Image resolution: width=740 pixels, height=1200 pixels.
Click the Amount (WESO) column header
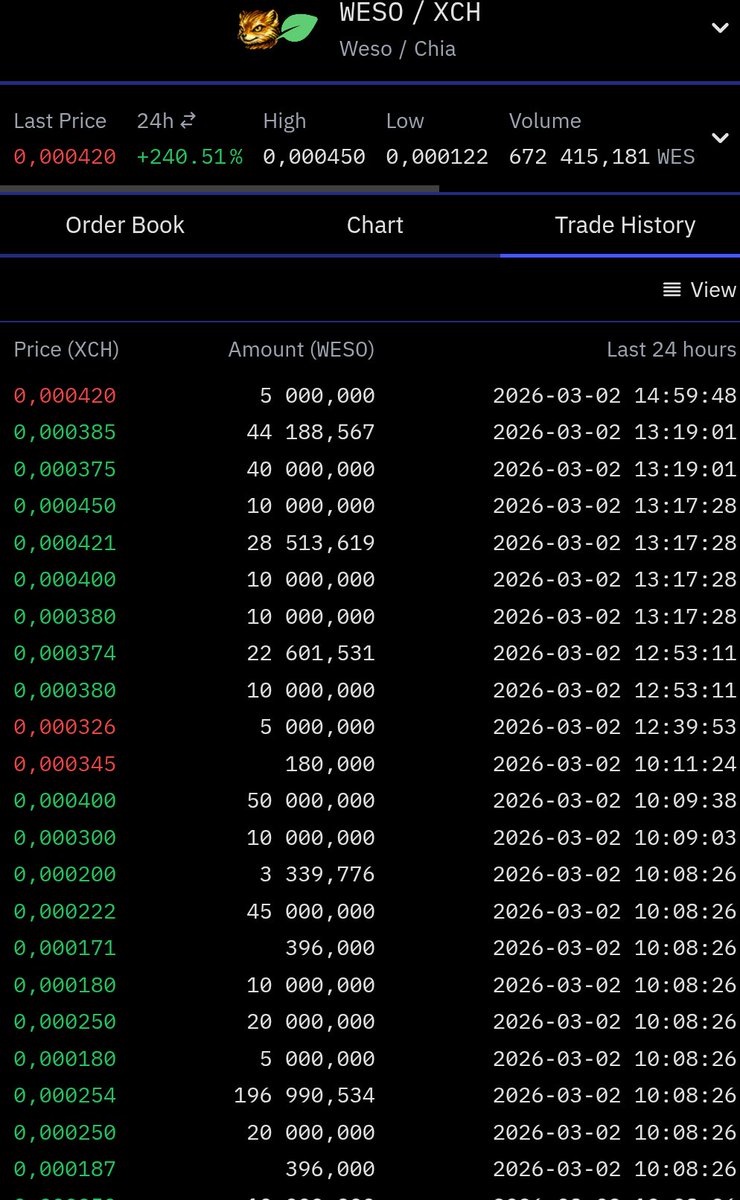click(301, 349)
